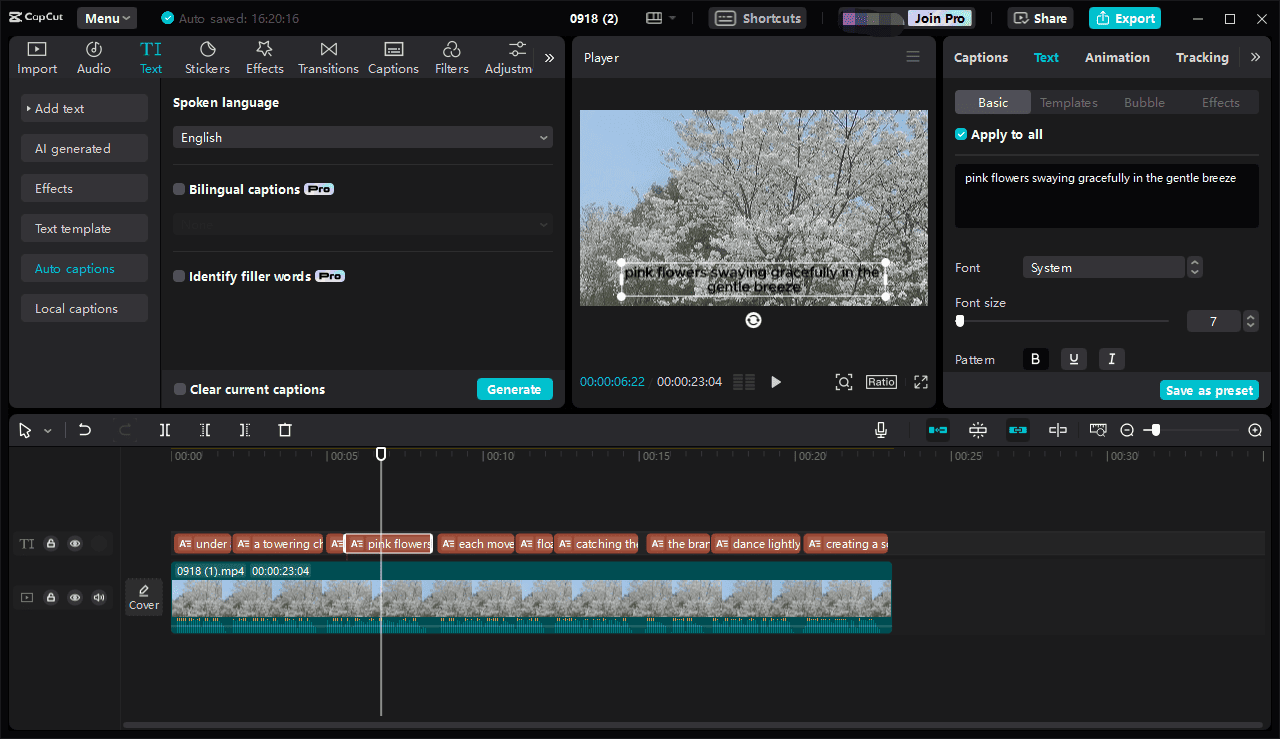Enable the Bilingual captions checkbox
The width and height of the screenshot is (1280, 739).
(x=179, y=189)
